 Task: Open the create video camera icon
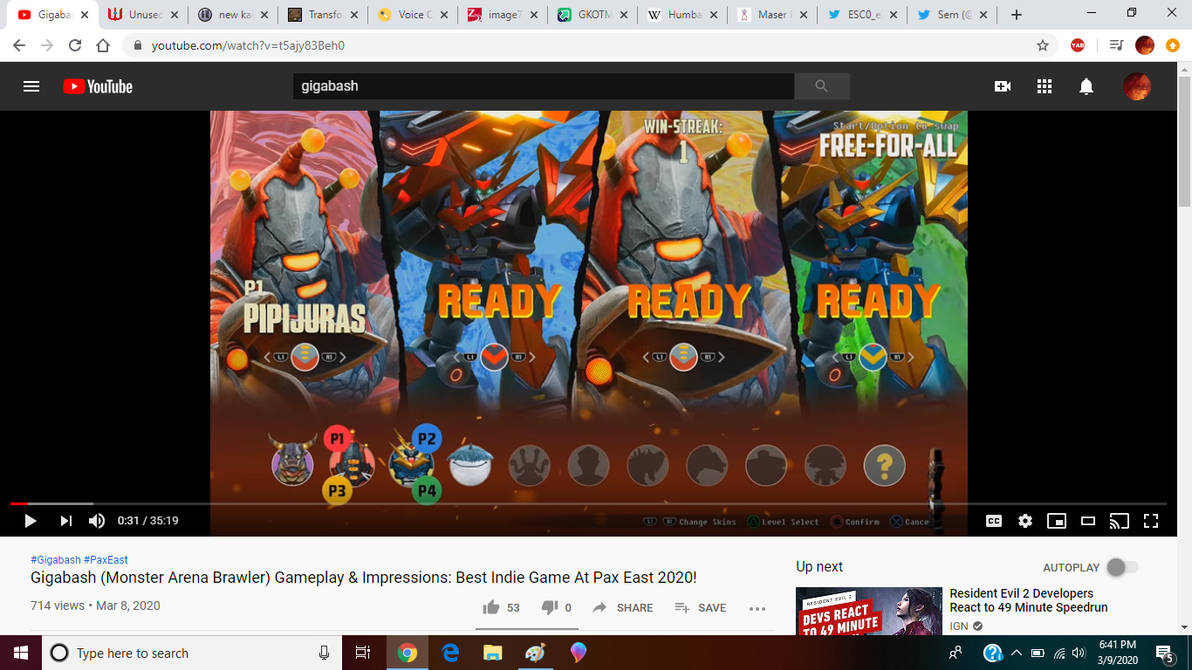pyautogui.click(x=1003, y=87)
